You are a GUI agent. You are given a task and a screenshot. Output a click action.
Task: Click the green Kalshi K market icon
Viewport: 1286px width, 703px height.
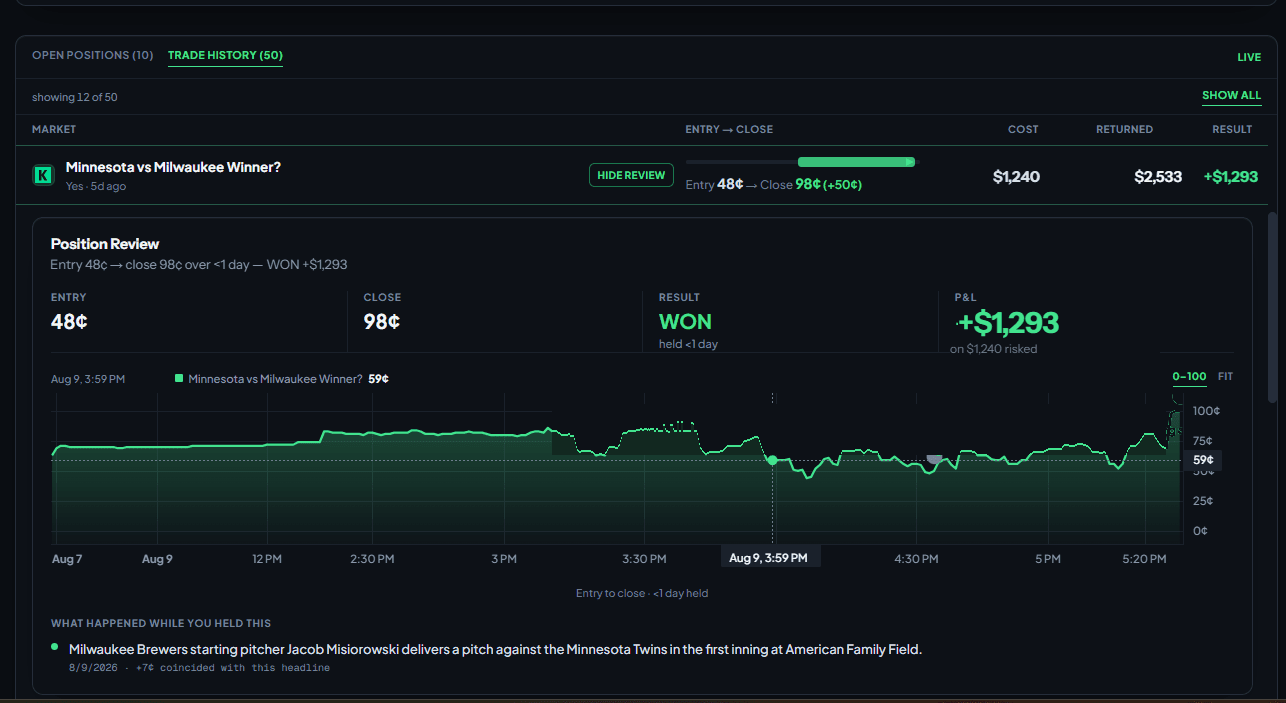coord(42,175)
